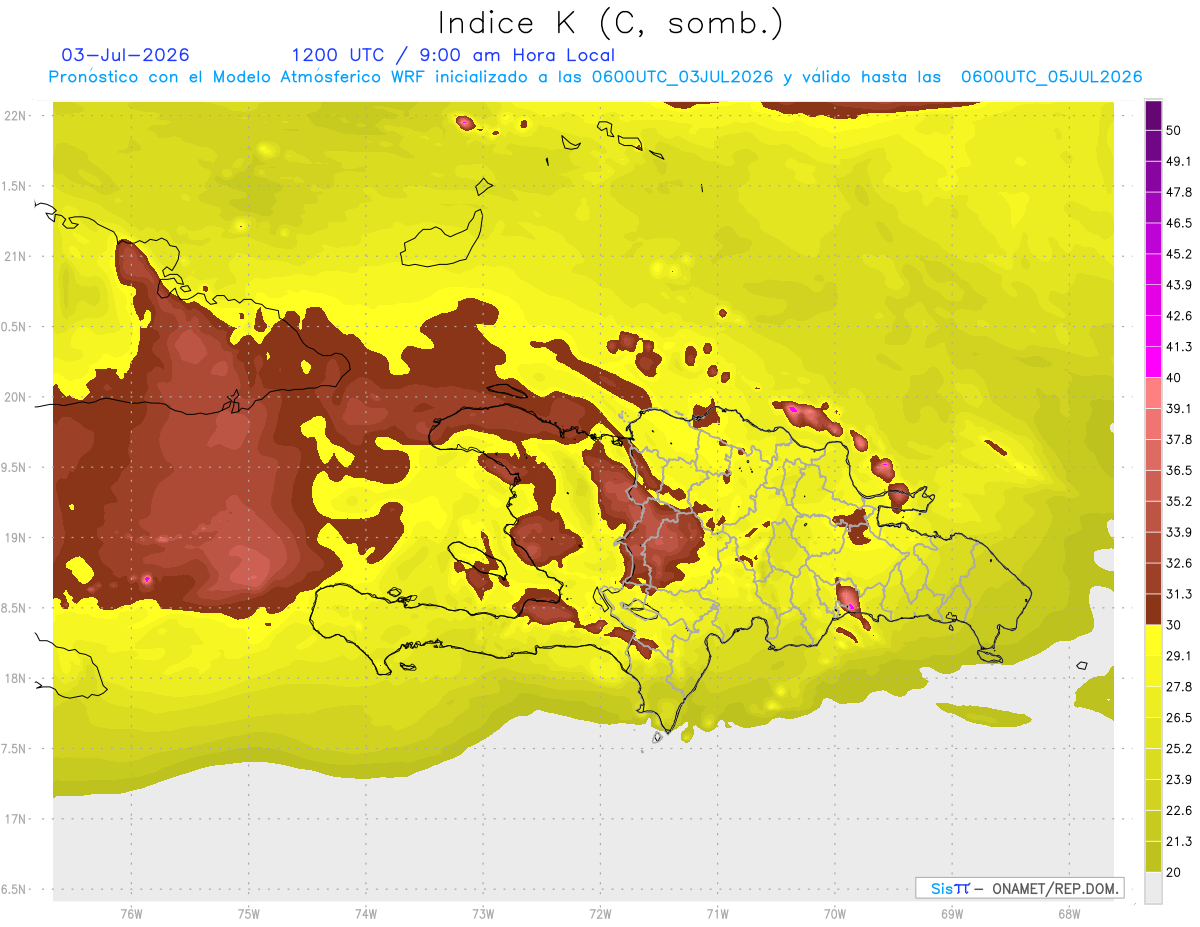Image resolution: width=1200 pixels, height=927 pixels.
Task: Click the colorbar value '50'
Action: tap(1174, 130)
